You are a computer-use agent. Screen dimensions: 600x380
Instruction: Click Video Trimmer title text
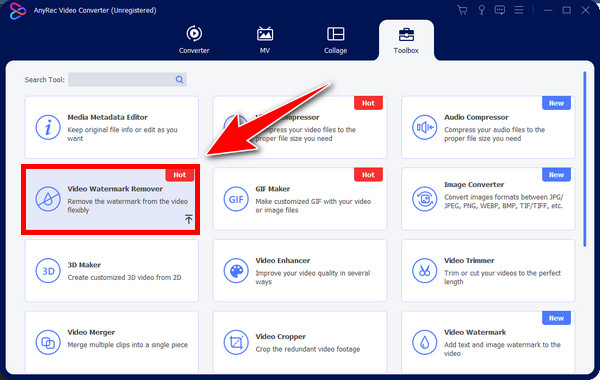[469, 261]
